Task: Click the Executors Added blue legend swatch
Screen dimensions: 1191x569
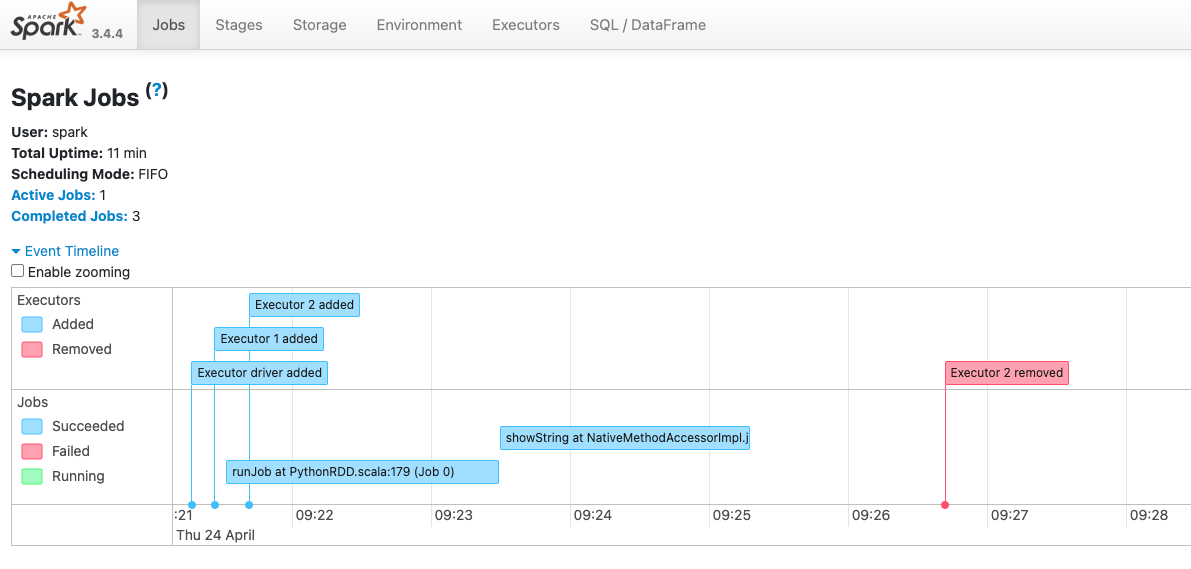Action: pos(32,324)
